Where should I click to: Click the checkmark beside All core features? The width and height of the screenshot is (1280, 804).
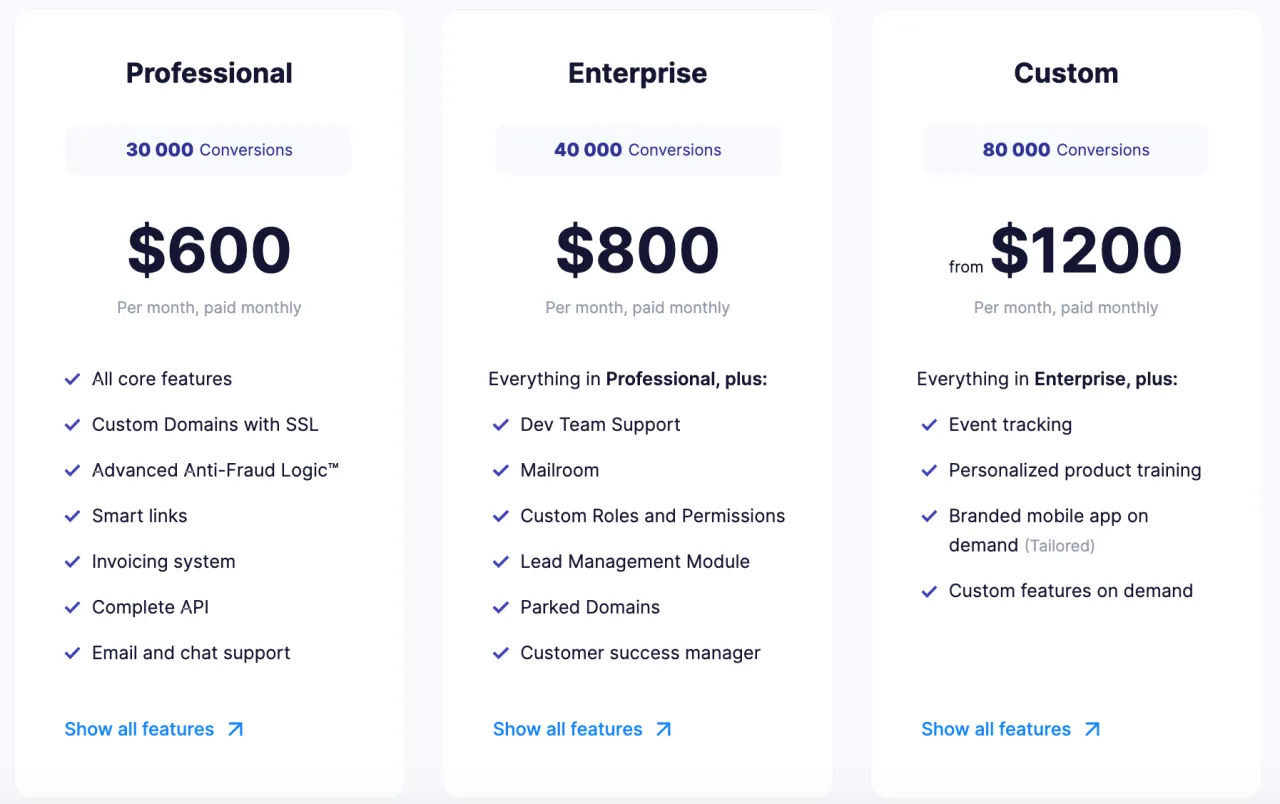(x=72, y=379)
